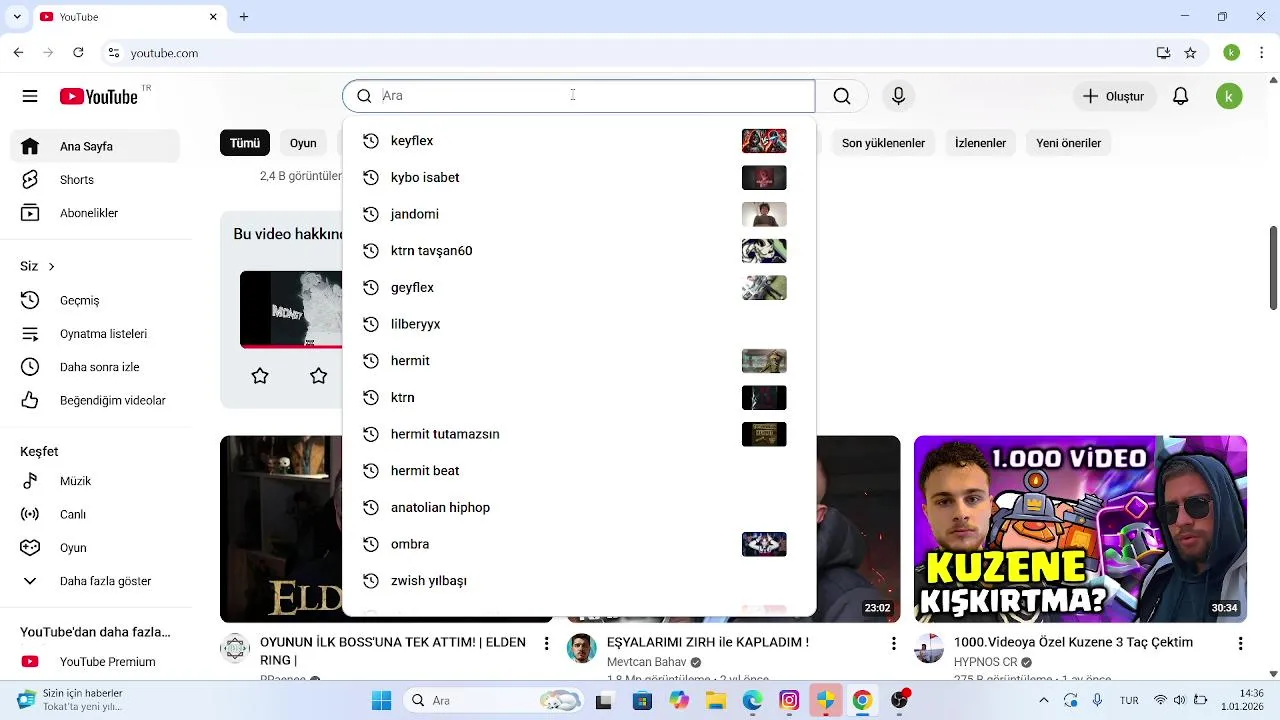Image resolution: width=1280 pixels, height=720 pixels.
Task: Open Chrome three-dot menu
Action: pyautogui.click(x=1260, y=53)
